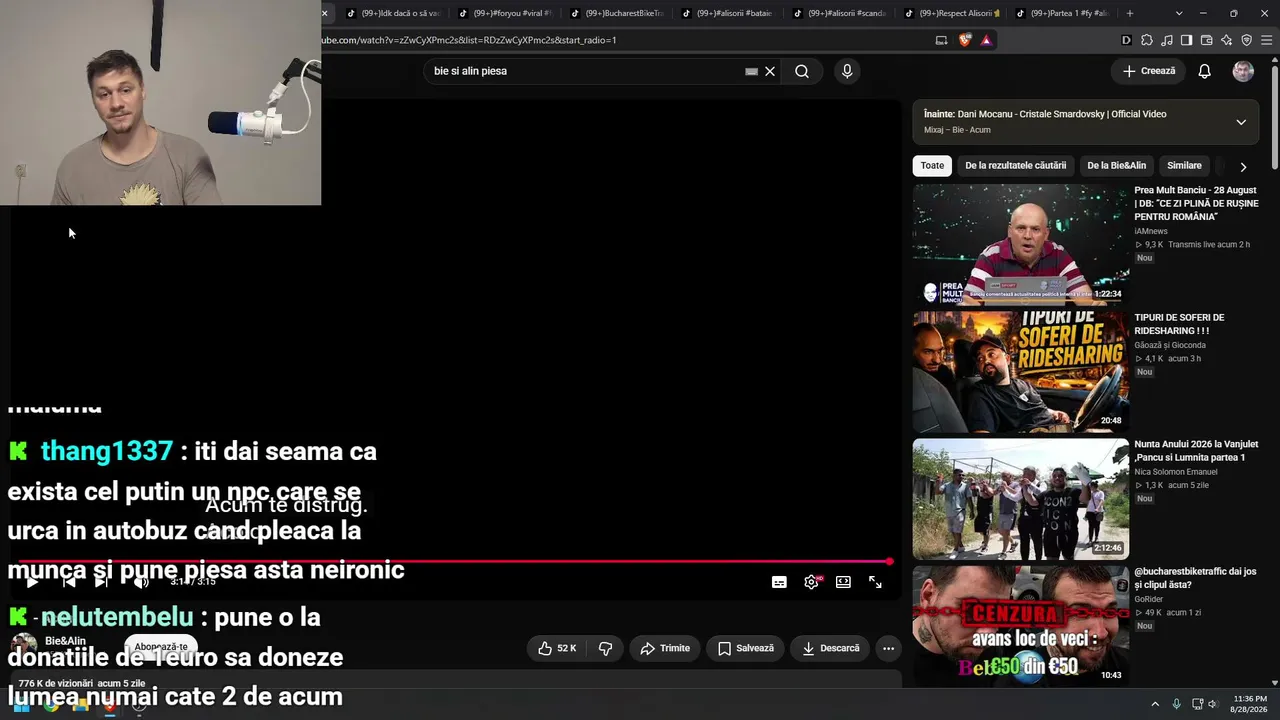Save video with Salvează button
Screen dimensions: 1280x720
[746, 648]
